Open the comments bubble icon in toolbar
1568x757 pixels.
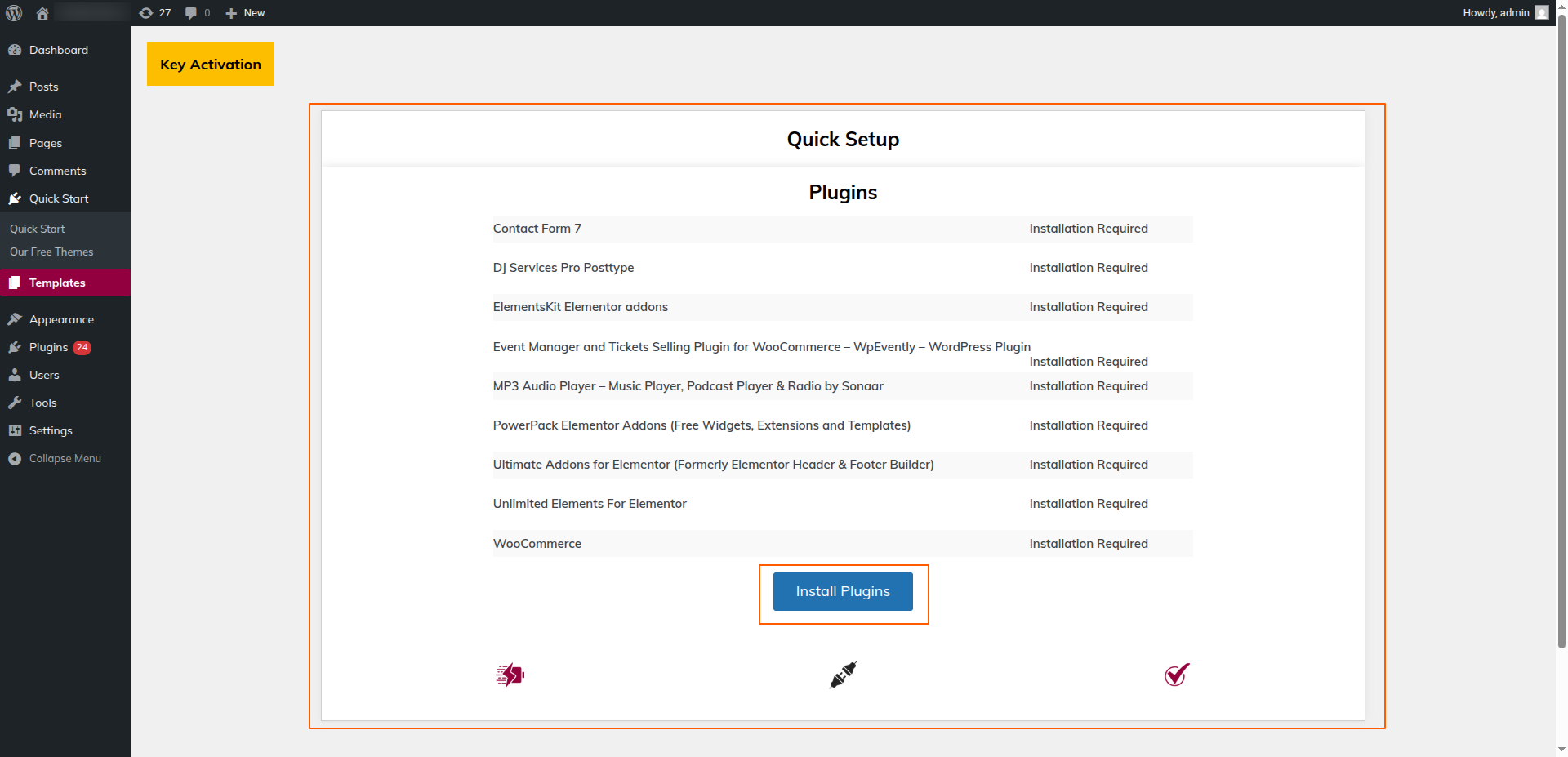tap(197, 13)
